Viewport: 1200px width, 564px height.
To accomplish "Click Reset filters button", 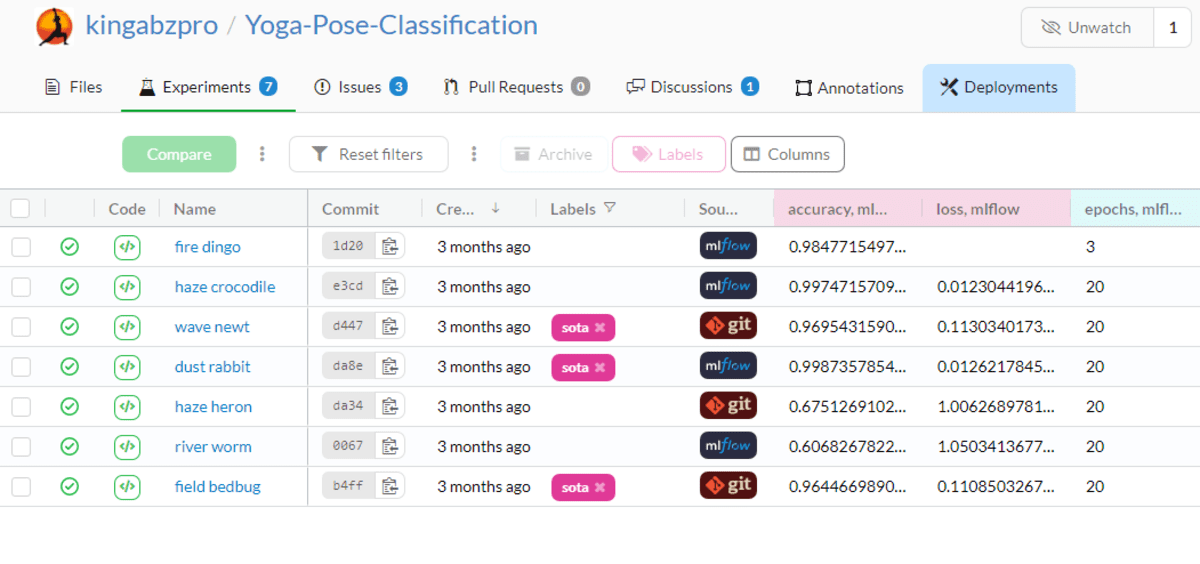I will pos(368,154).
